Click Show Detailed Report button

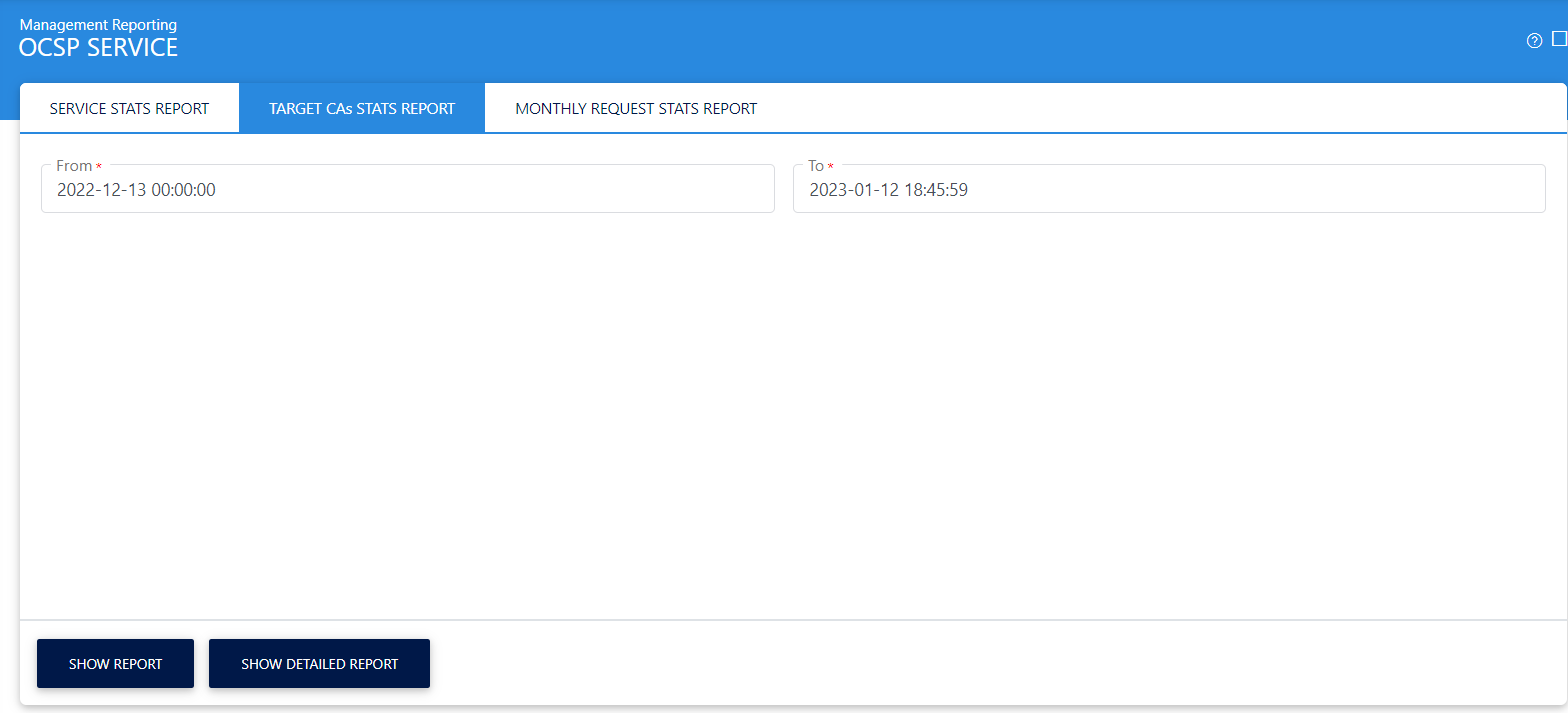[x=319, y=664]
